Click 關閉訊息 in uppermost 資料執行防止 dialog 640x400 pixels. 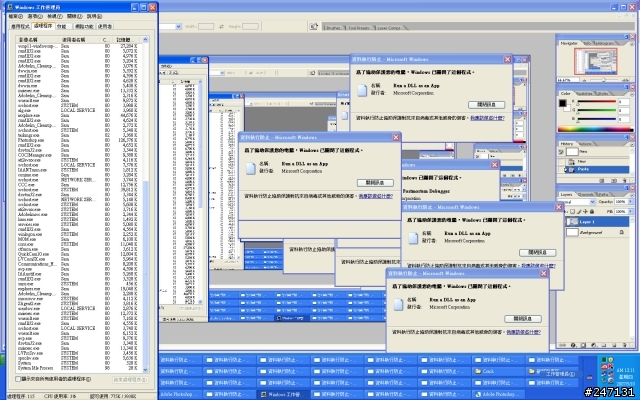pyautogui.click(x=486, y=104)
